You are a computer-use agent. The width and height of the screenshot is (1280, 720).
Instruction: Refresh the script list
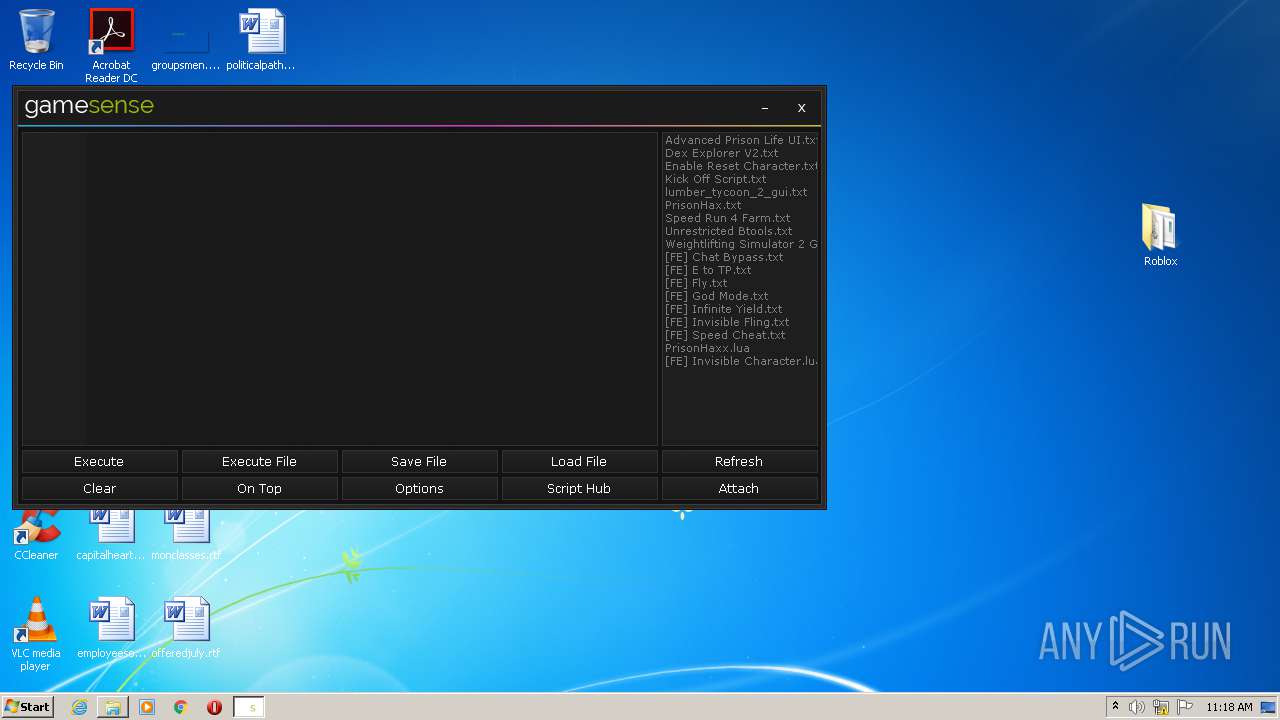739,461
